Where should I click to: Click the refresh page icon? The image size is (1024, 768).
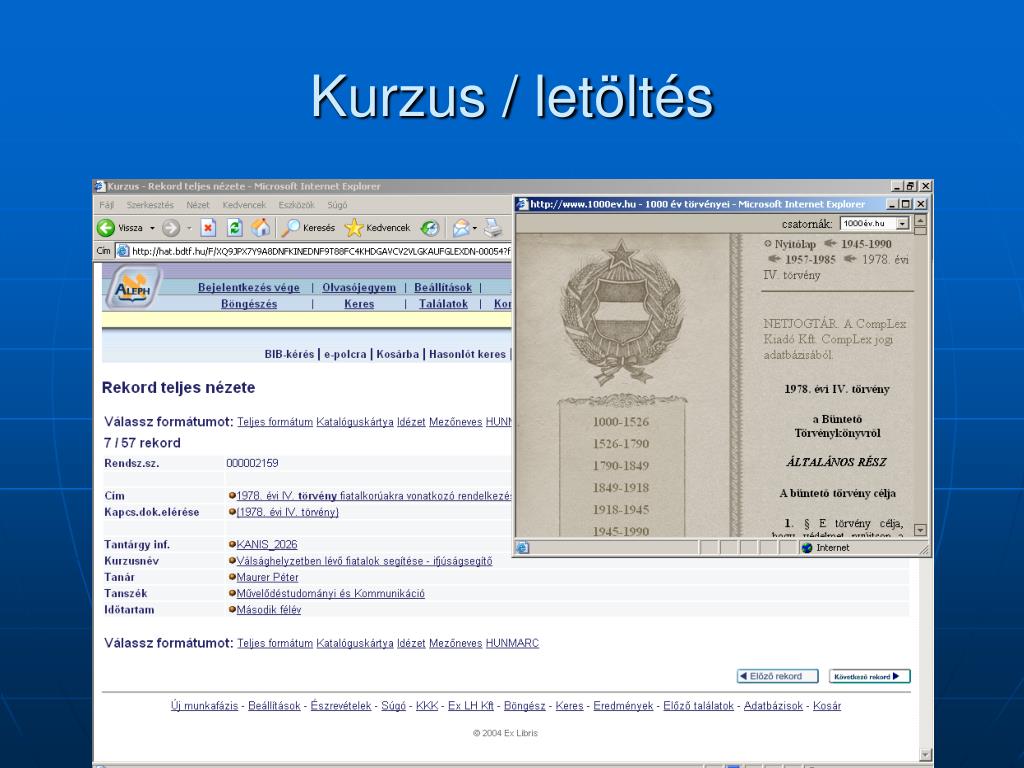coord(234,227)
